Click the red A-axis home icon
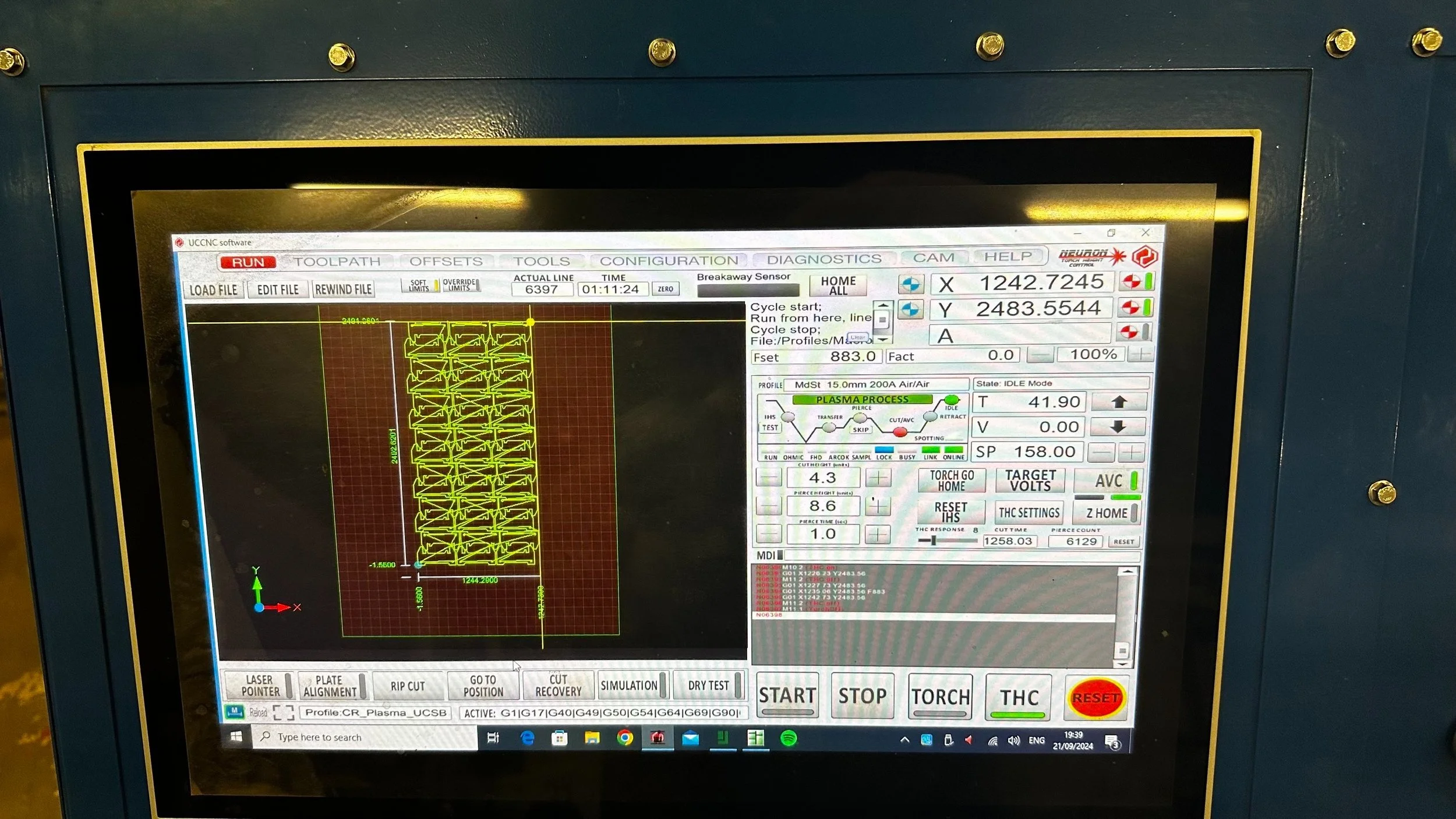Screen dimensions: 1456x819 point(1129,333)
